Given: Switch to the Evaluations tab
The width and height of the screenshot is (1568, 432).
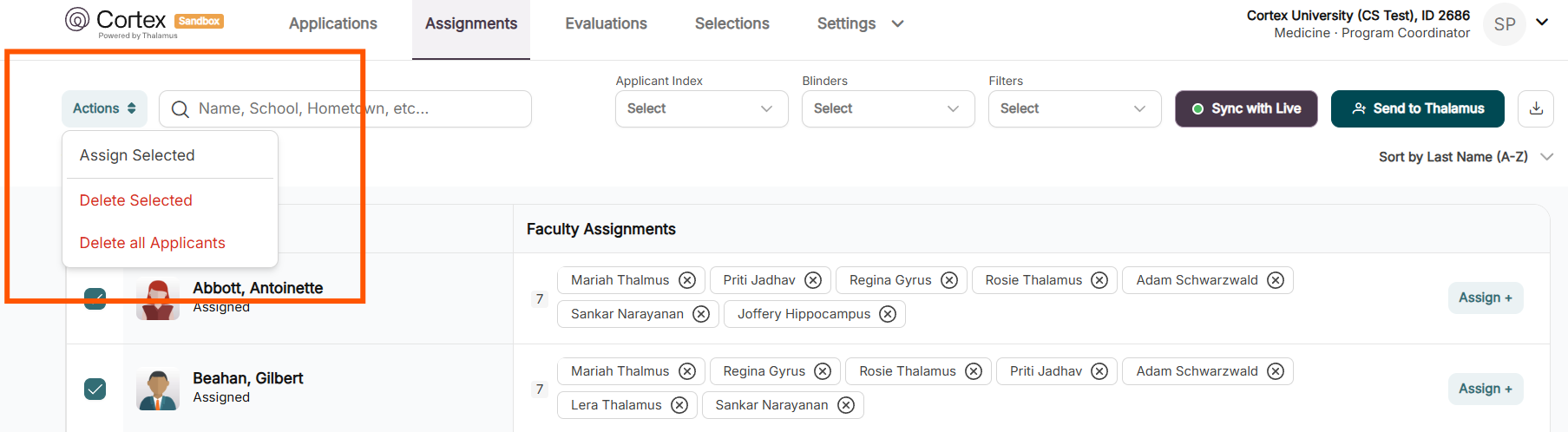Looking at the screenshot, I should [606, 23].
